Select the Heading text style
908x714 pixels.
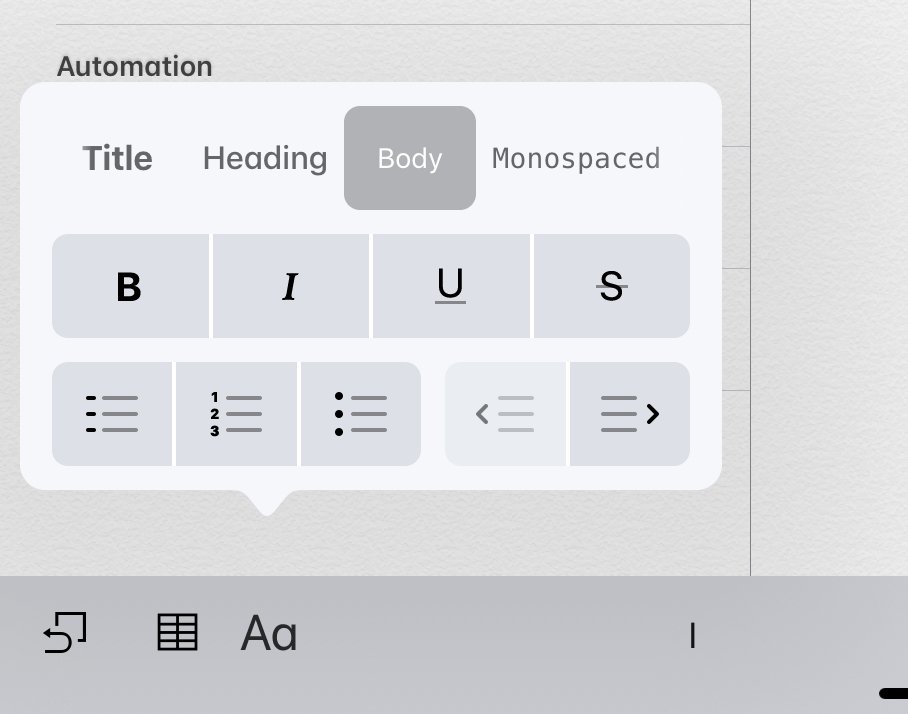pos(265,158)
